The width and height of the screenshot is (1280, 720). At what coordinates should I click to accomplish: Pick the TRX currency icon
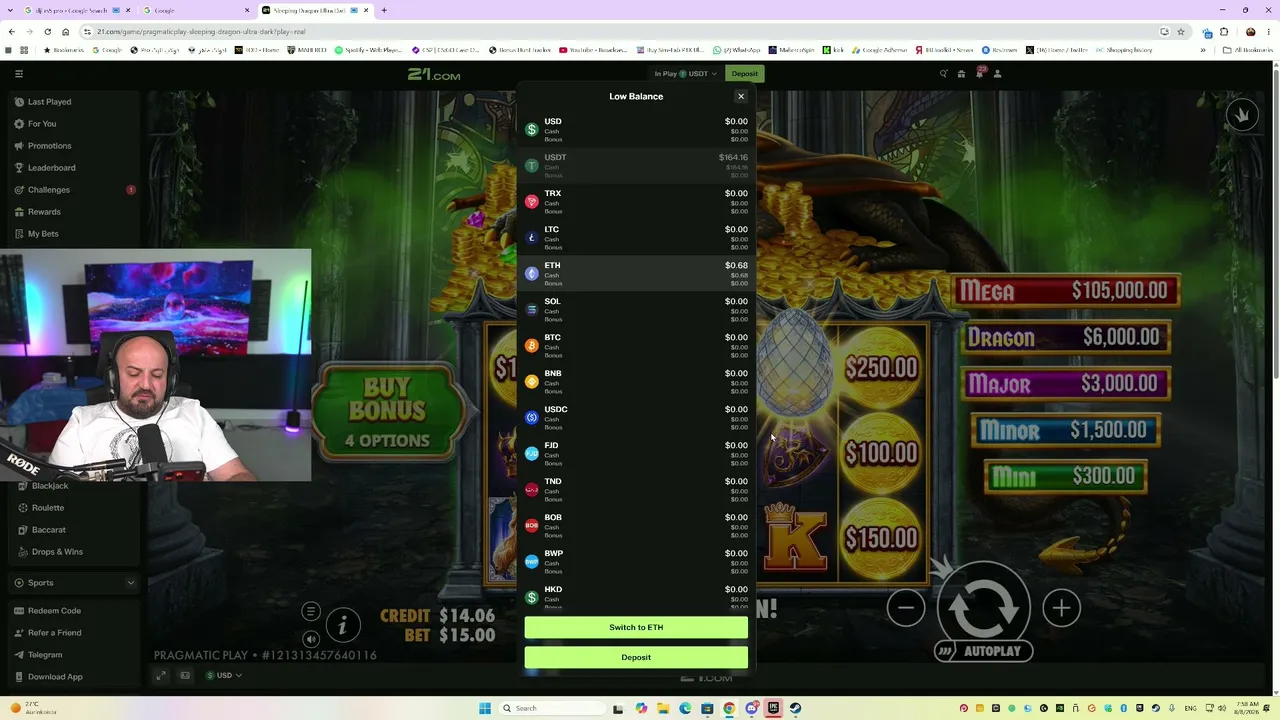point(532,201)
